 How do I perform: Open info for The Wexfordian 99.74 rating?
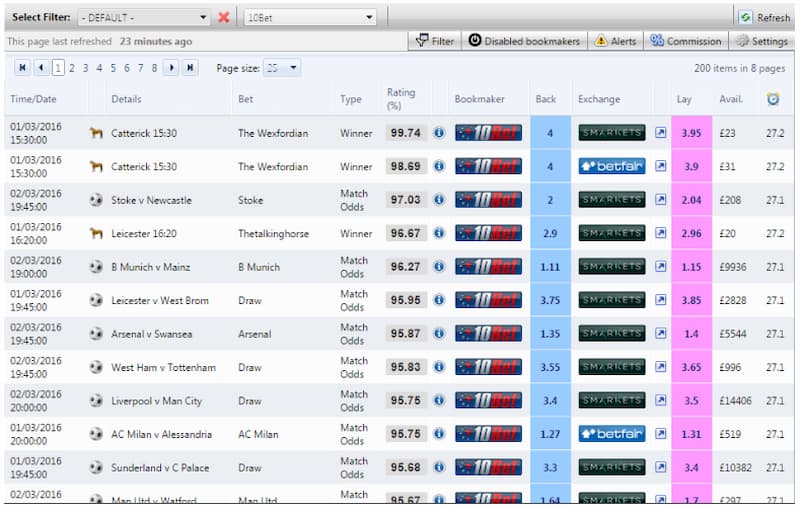[x=439, y=133]
